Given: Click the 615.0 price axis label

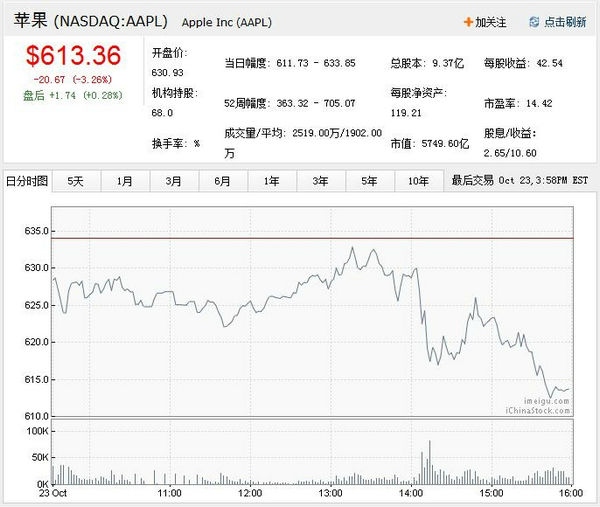Looking at the screenshot, I should click(x=36, y=379).
